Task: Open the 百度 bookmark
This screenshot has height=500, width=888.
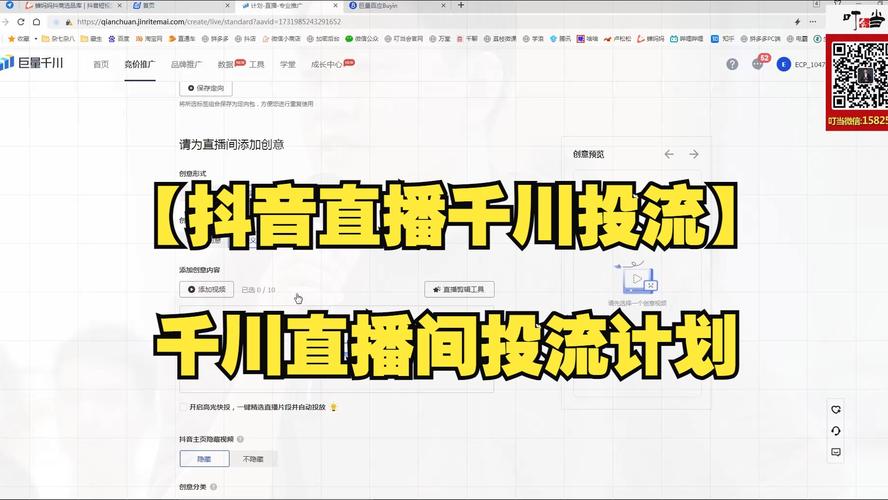Action: [x=119, y=39]
